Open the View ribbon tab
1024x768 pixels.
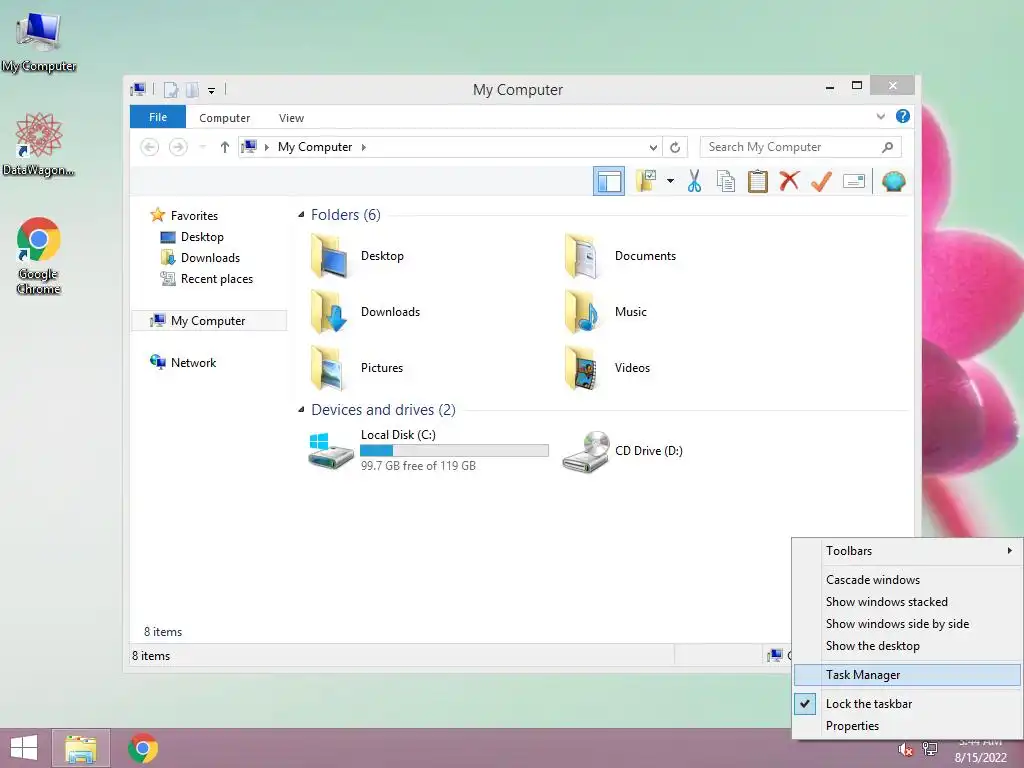pyautogui.click(x=291, y=118)
